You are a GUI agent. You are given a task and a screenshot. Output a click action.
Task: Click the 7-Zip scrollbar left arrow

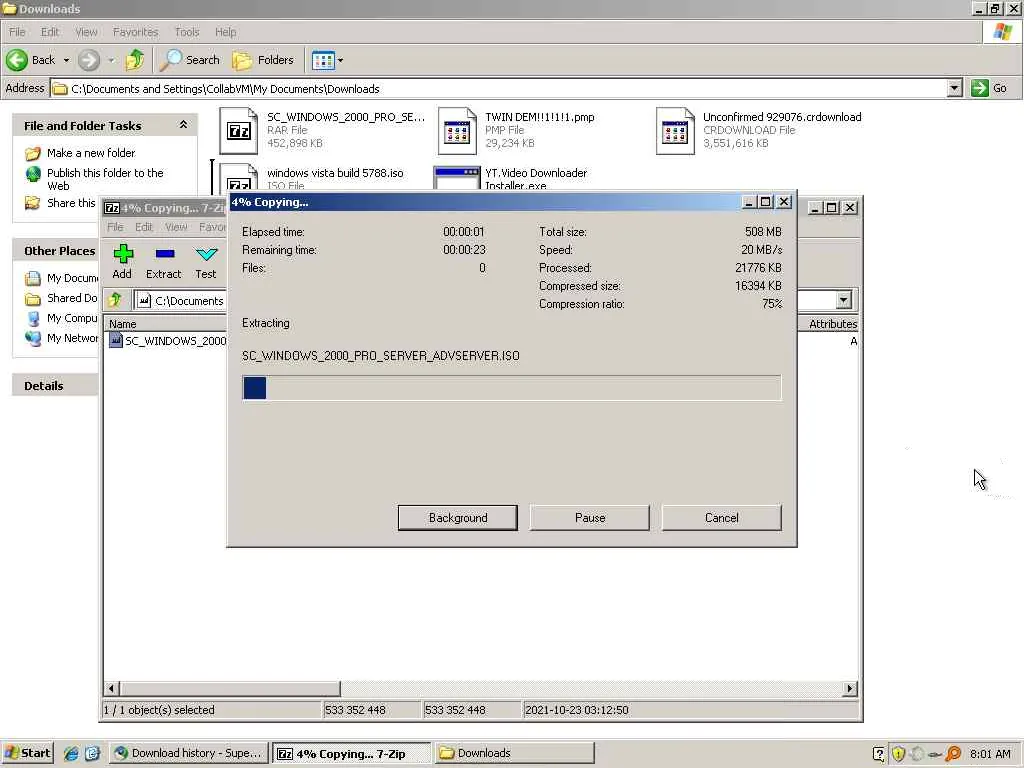click(x=111, y=688)
